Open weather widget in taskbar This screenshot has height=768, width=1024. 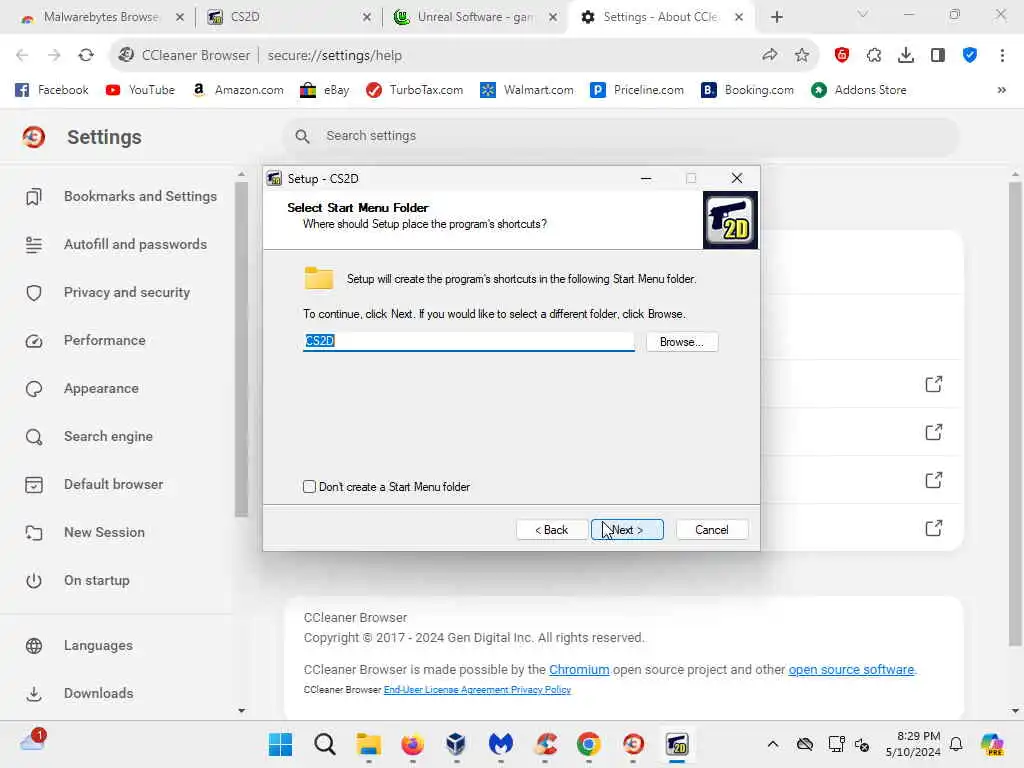point(31,741)
